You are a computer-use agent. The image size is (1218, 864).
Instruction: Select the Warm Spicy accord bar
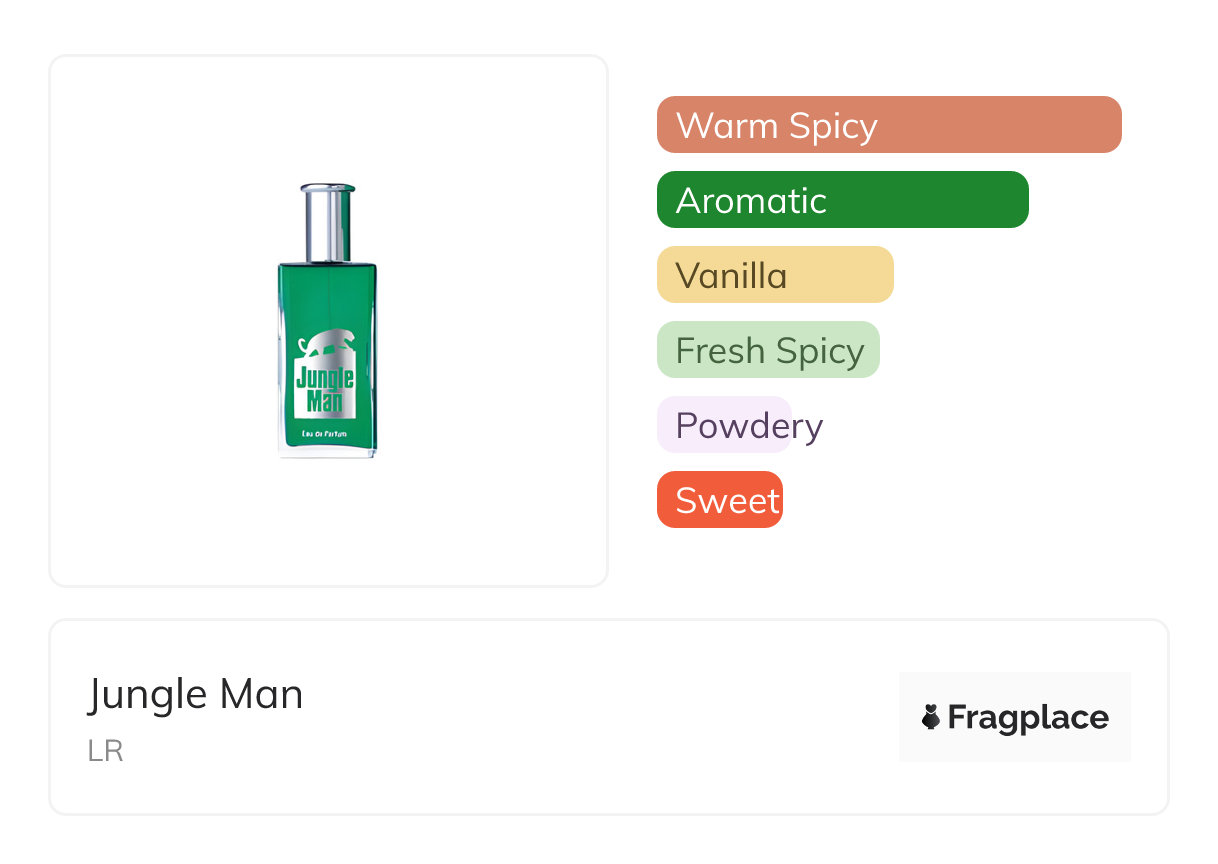888,125
